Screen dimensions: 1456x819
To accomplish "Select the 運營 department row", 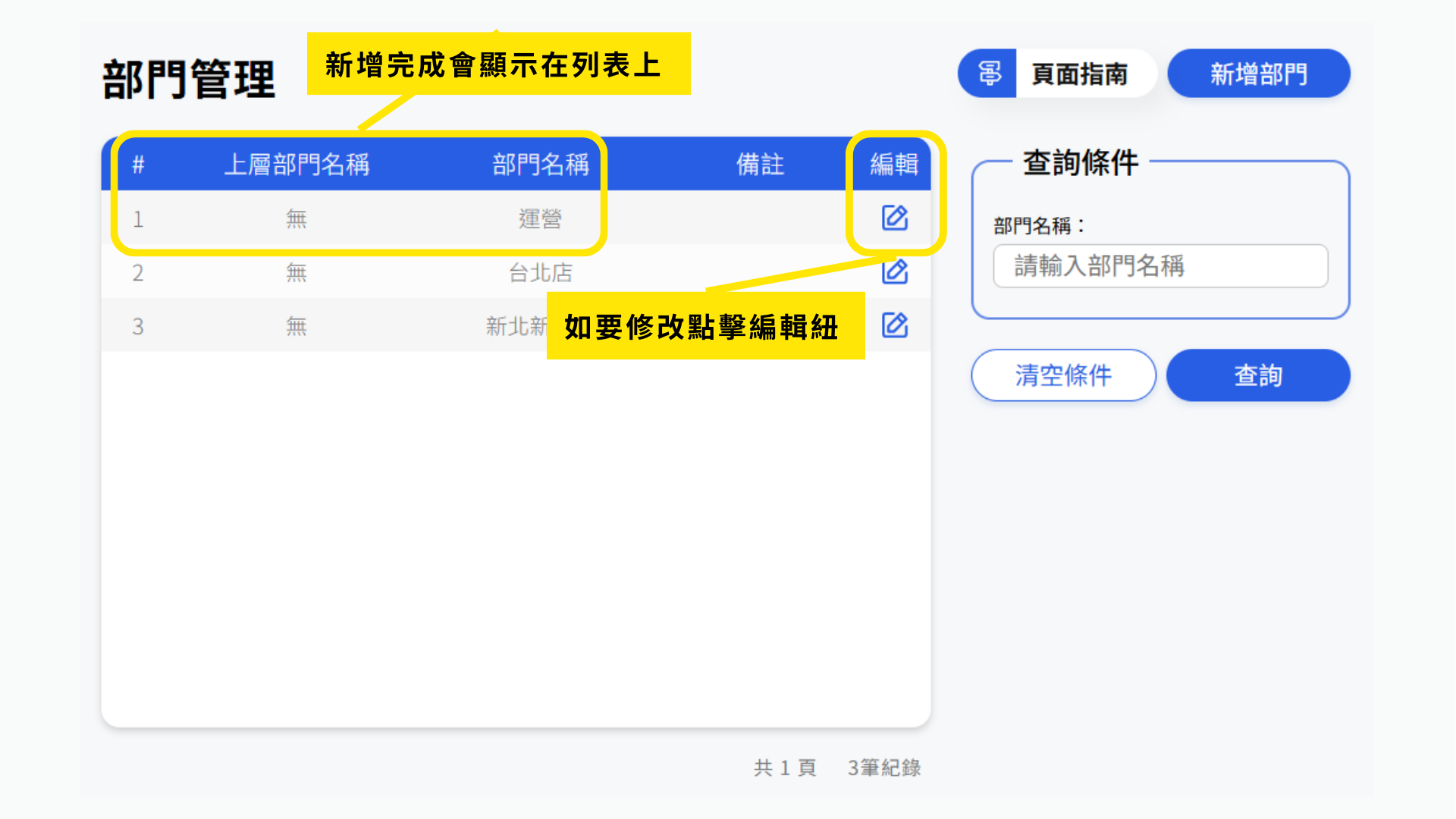I will pyautogui.click(x=540, y=218).
